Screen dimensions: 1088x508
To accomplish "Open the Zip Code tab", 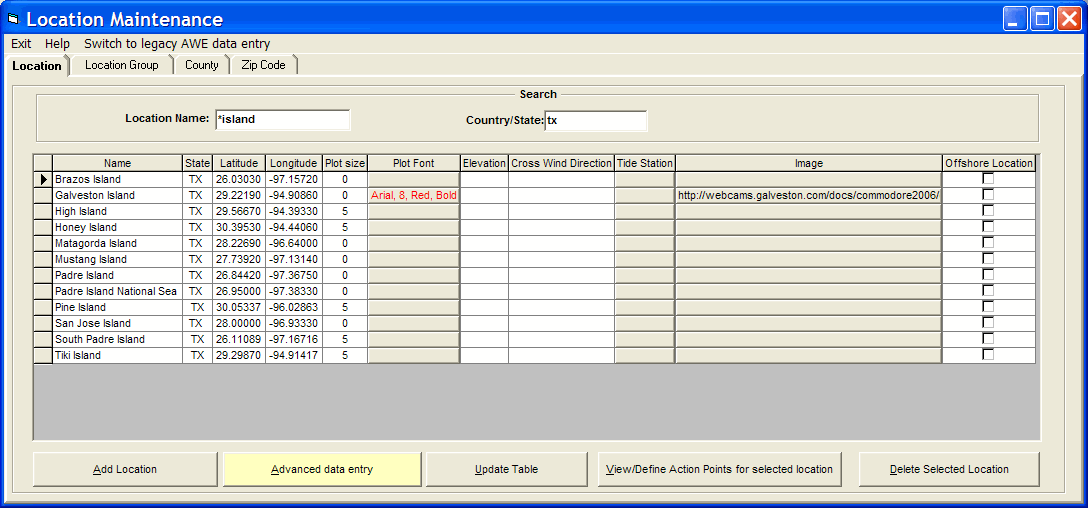I will tap(263, 65).
